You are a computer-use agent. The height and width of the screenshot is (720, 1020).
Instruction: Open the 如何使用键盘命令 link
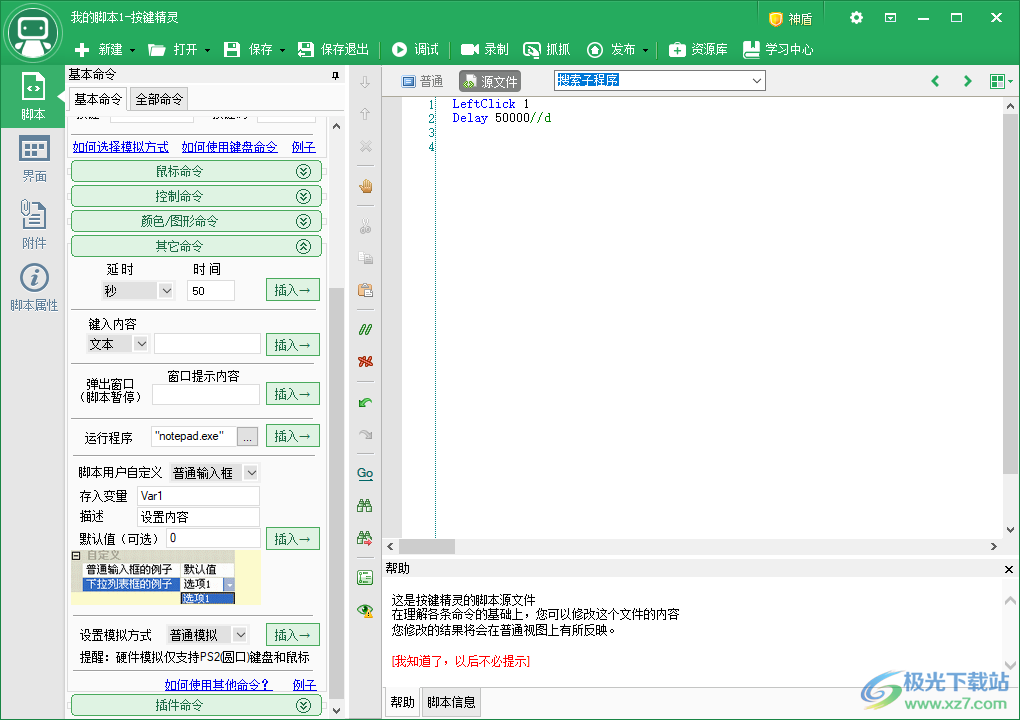coord(230,147)
